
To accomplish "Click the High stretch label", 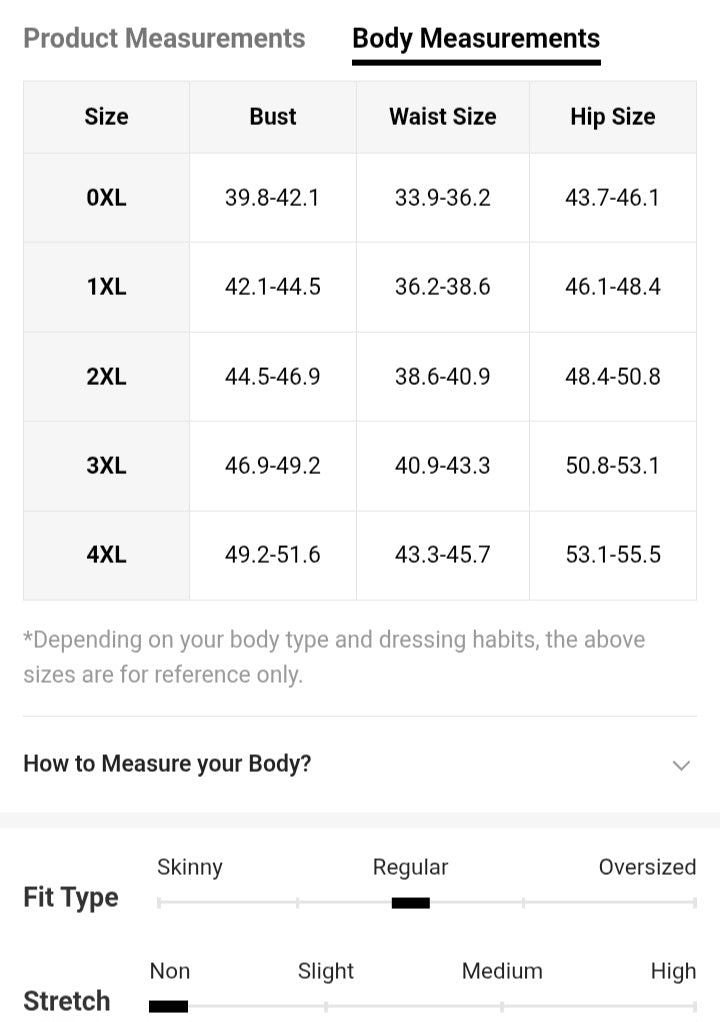I will point(673,971).
